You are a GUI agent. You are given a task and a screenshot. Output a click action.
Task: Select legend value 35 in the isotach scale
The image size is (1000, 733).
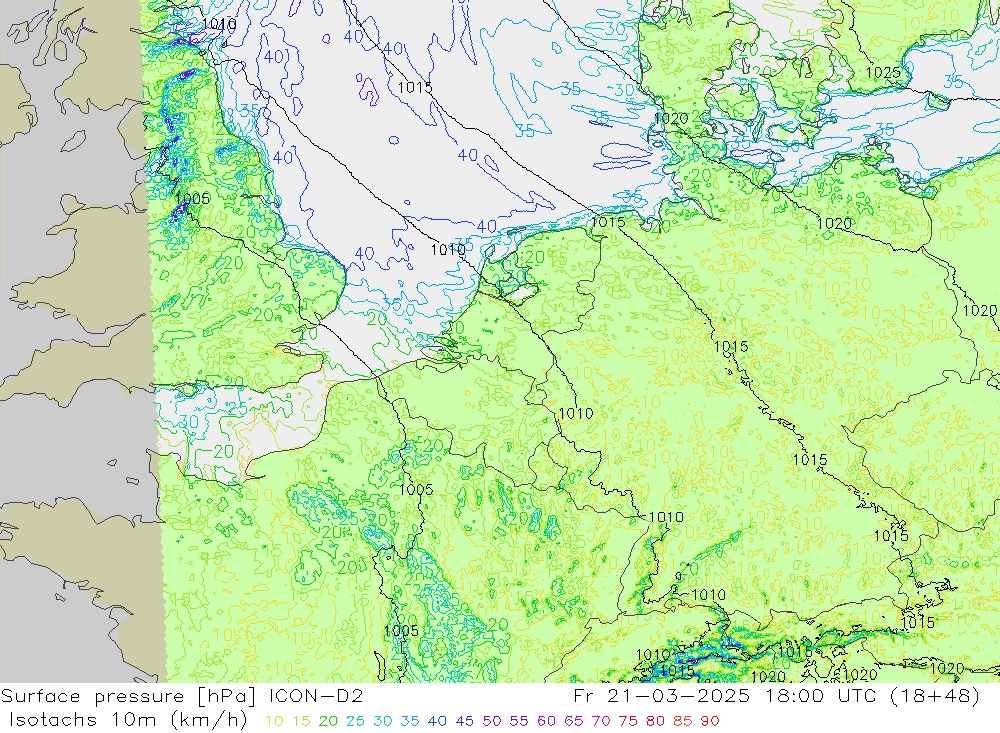pyautogui.click(x=410, y=721)
